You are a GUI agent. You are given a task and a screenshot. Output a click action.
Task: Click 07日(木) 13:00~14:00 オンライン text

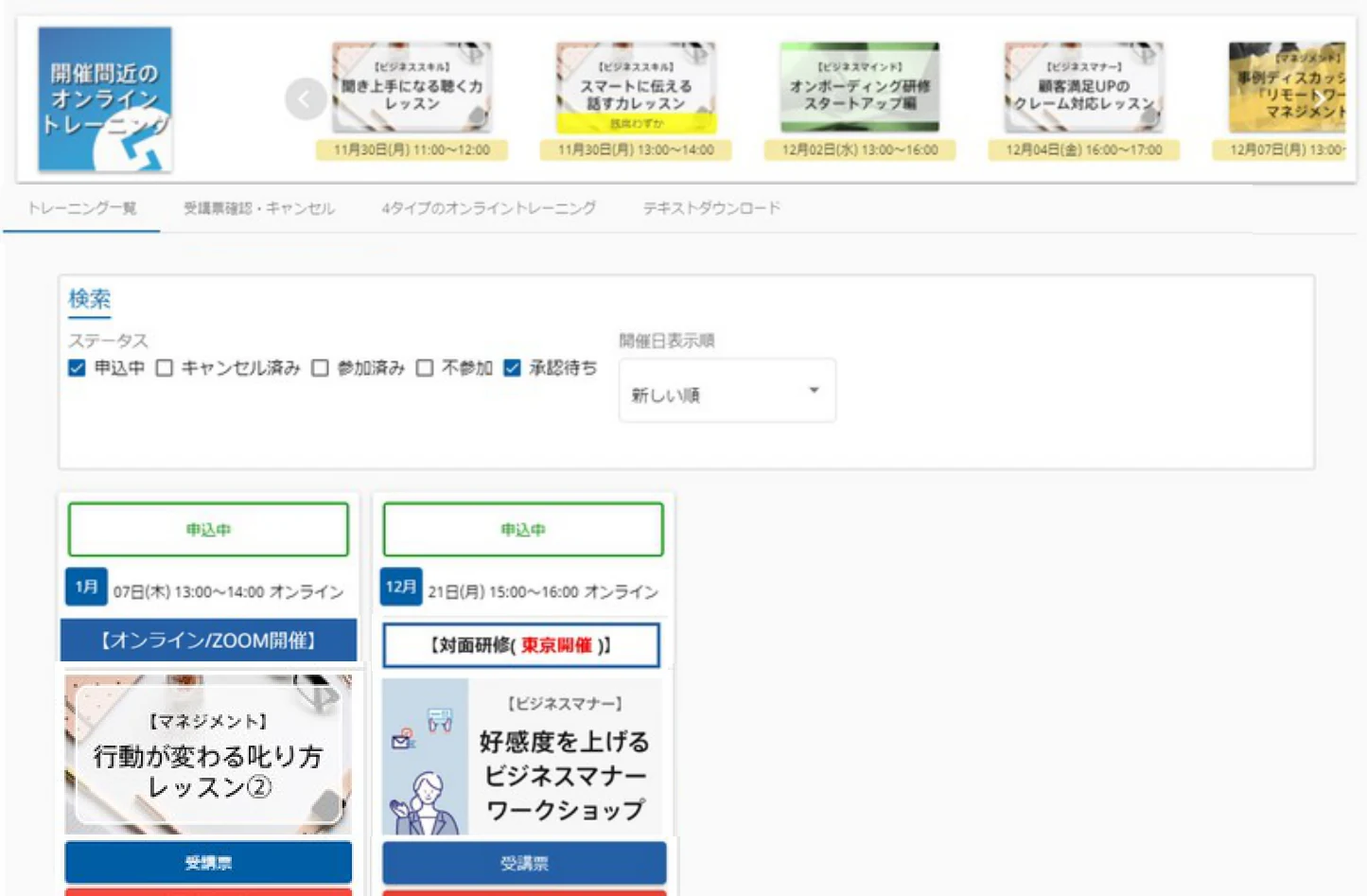[x=228, y=592]
